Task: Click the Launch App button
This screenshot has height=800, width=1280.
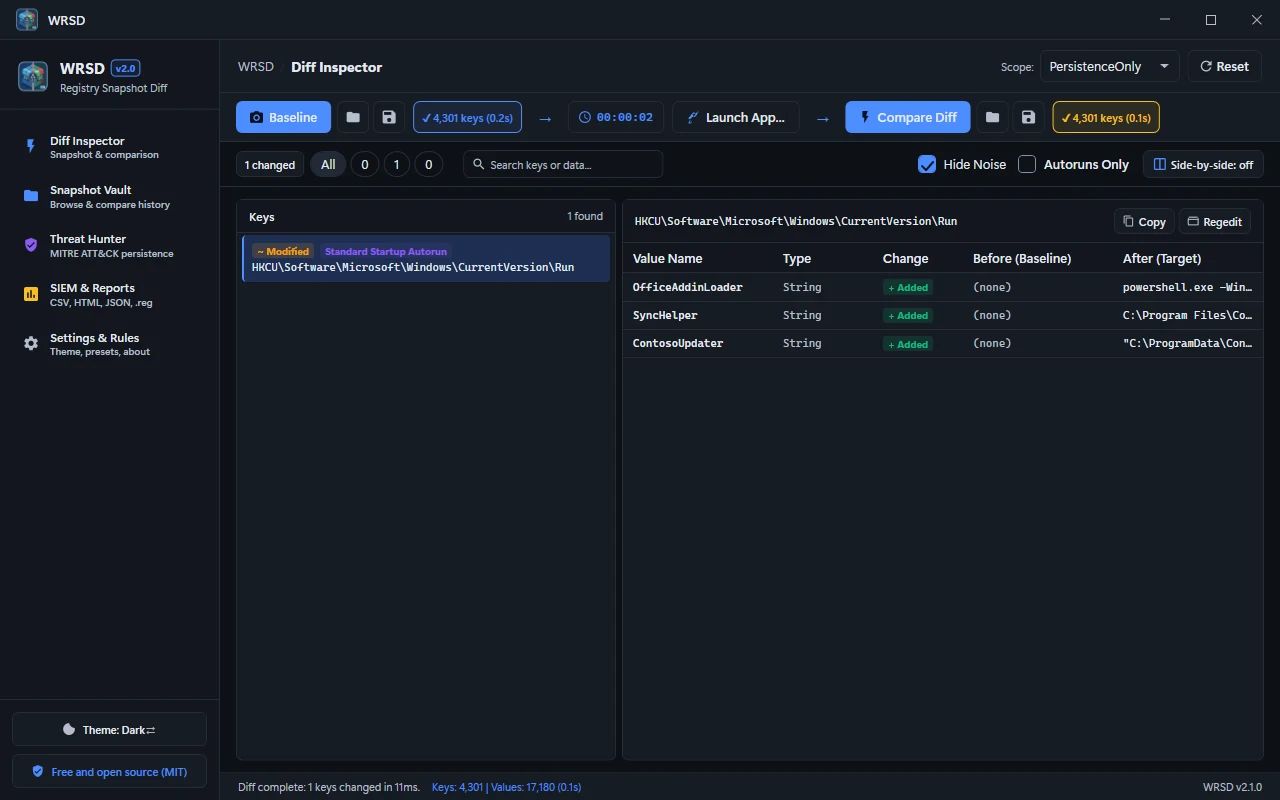Action: coord(736,117)
